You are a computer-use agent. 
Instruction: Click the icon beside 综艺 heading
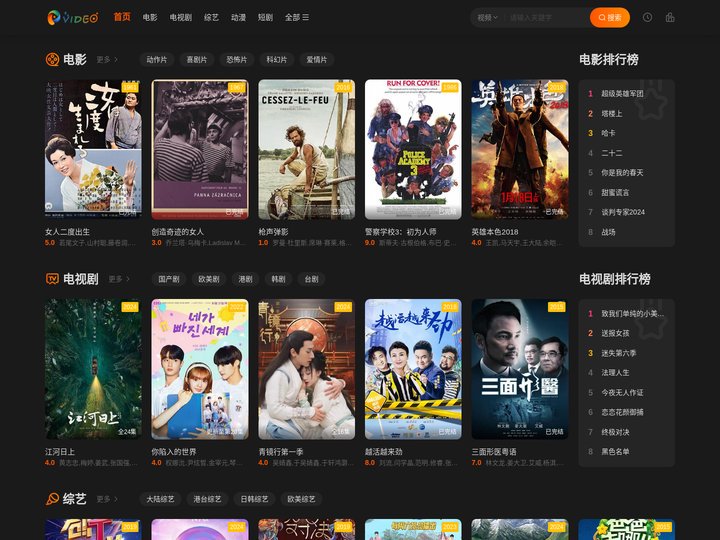[x=52, y=499]
